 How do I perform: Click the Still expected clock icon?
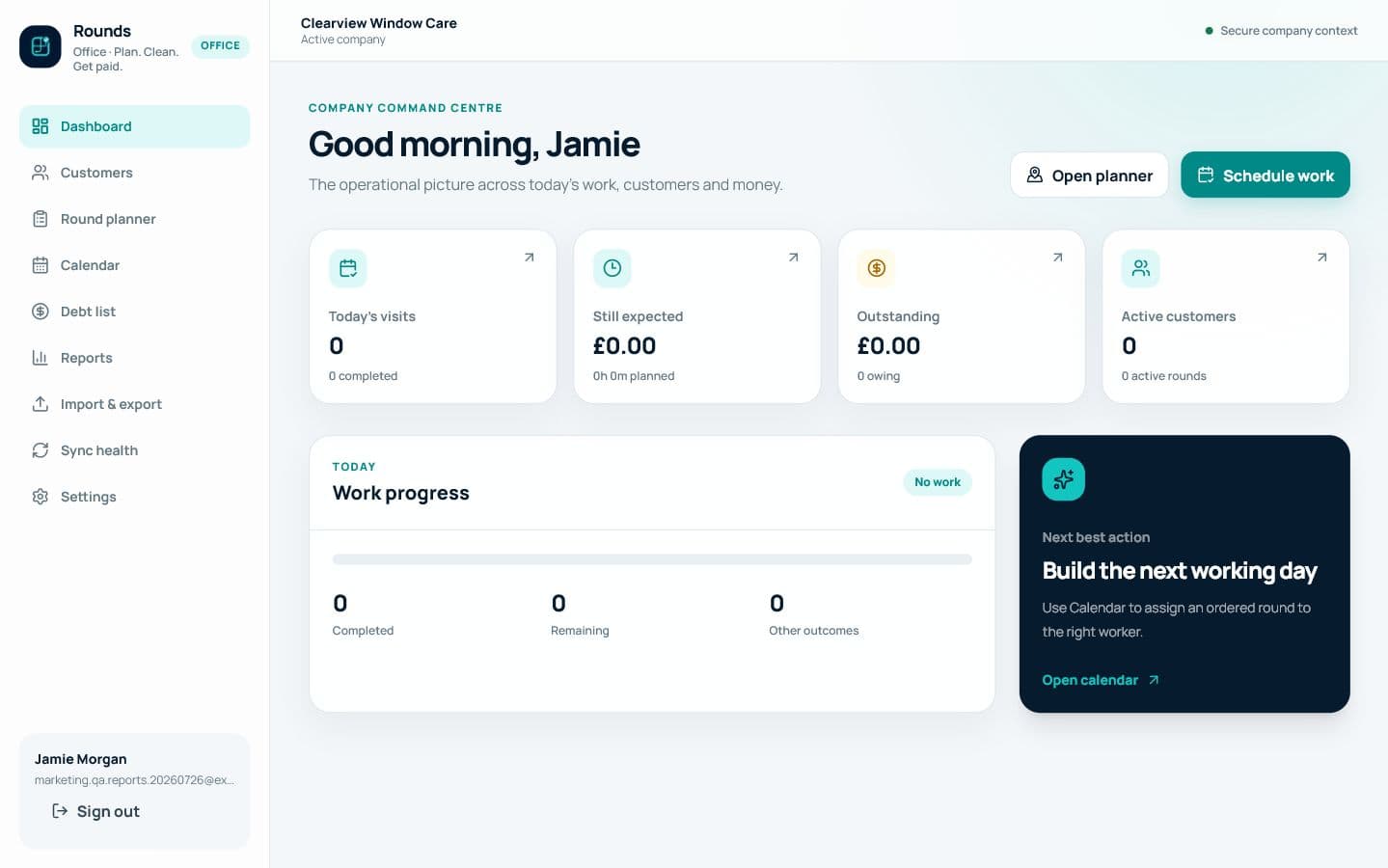pyautogui.click(x=612, y=268)
